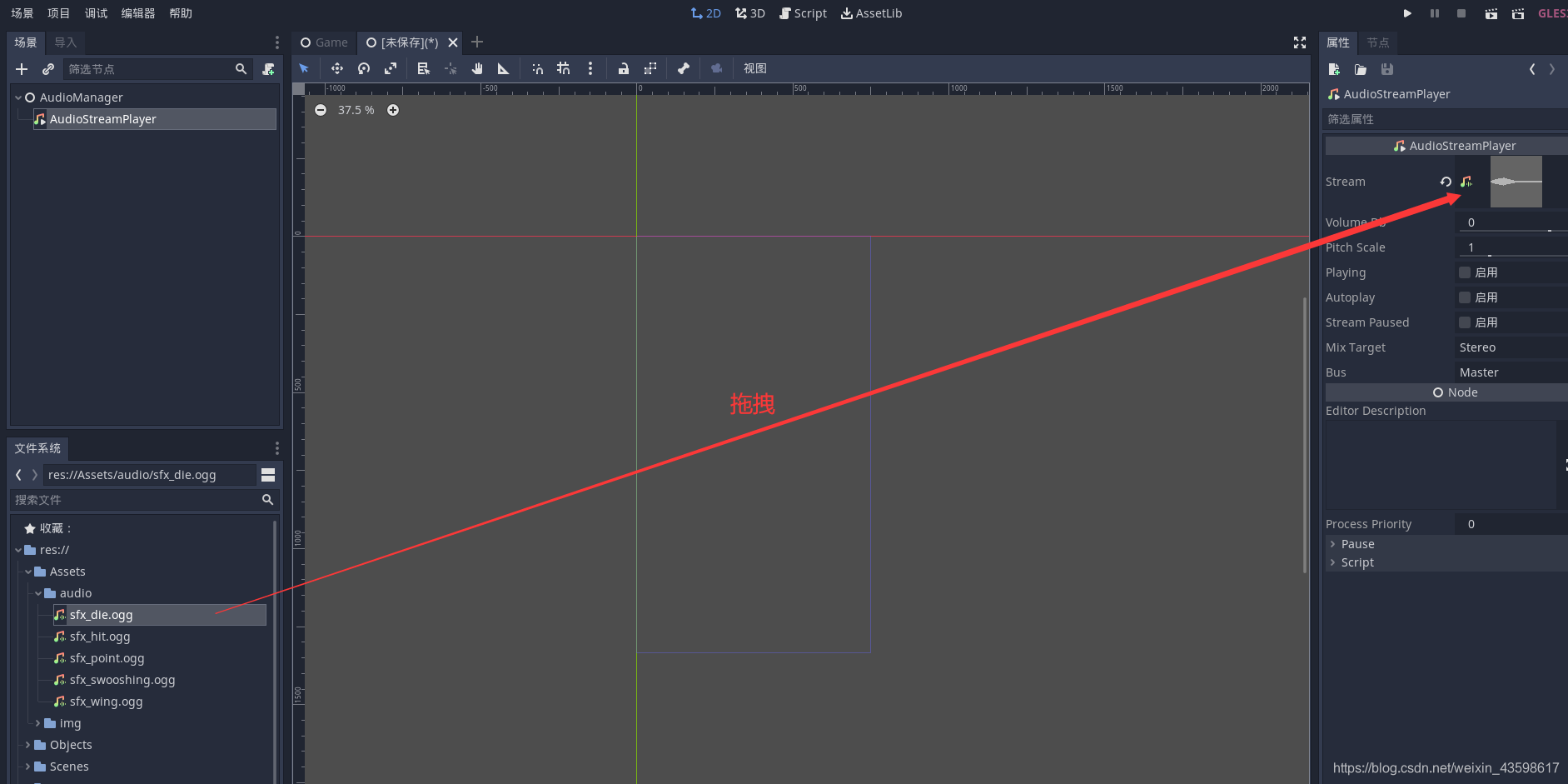Viewport: 1568px width, 784px height.
Task: Select the Ruler mode tool
Action: click(503, 68)
